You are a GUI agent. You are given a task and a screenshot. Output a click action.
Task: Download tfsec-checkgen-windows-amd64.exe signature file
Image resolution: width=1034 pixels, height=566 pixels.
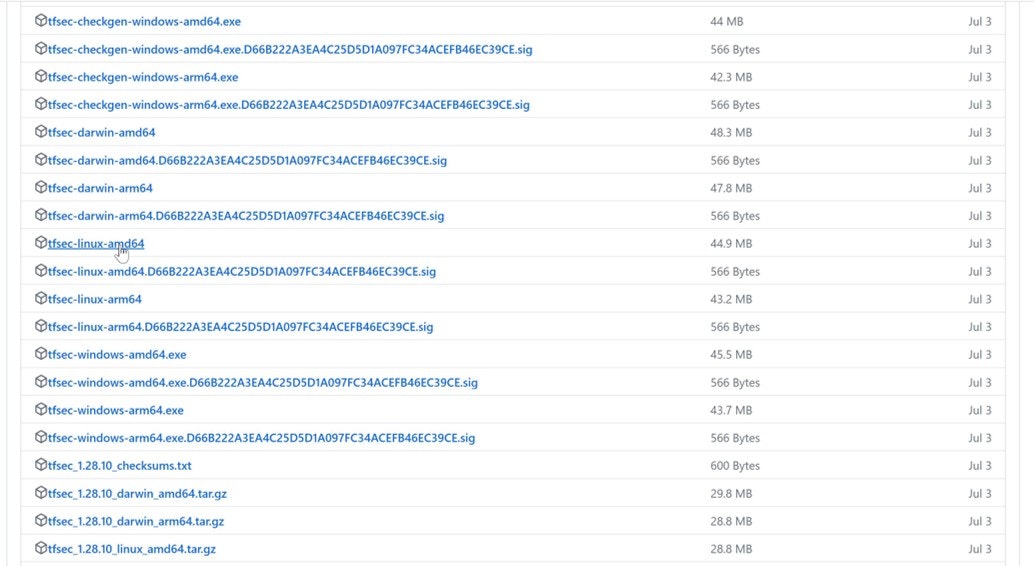pos(290,49)
